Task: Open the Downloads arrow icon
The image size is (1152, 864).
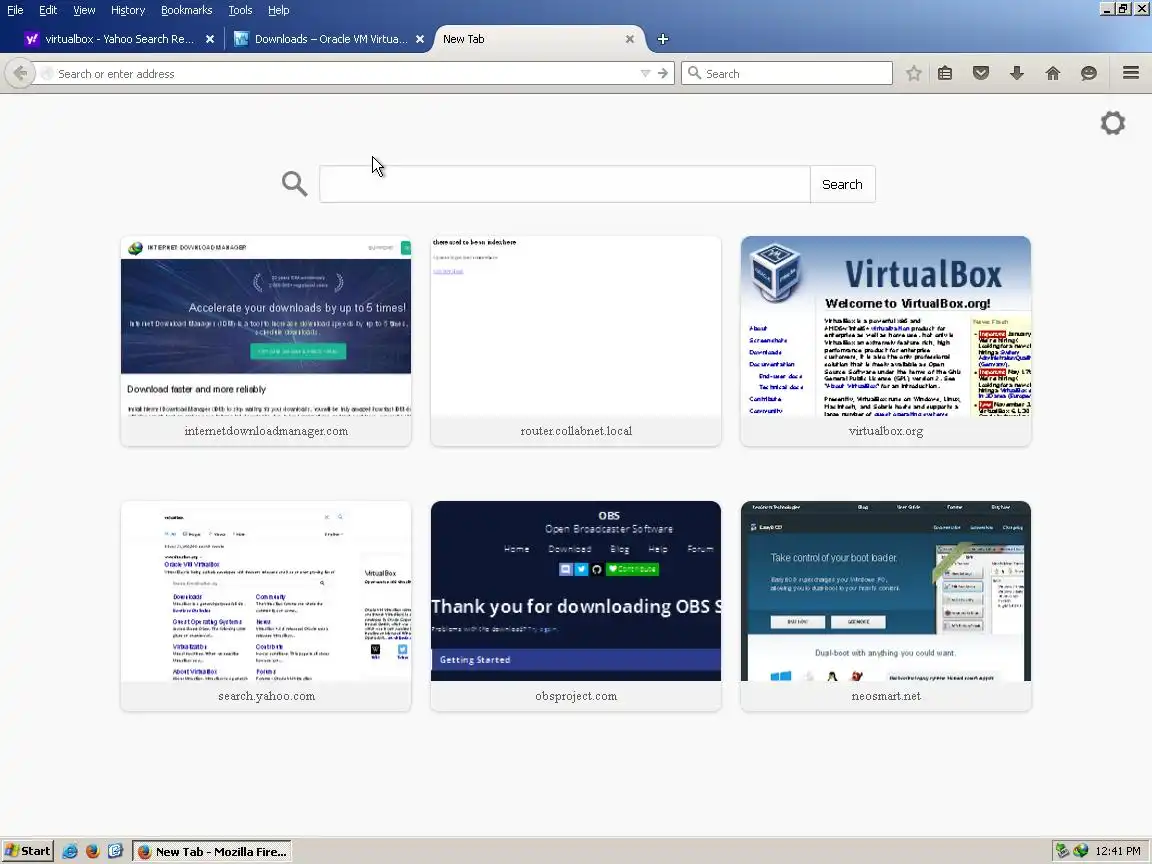Action: 1017,73
